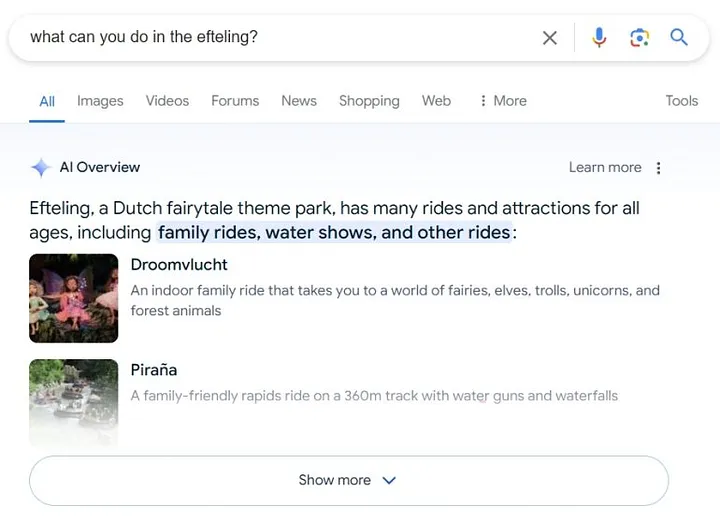
Task: Start voice search with microphone icon
Action: pos(599,37)
